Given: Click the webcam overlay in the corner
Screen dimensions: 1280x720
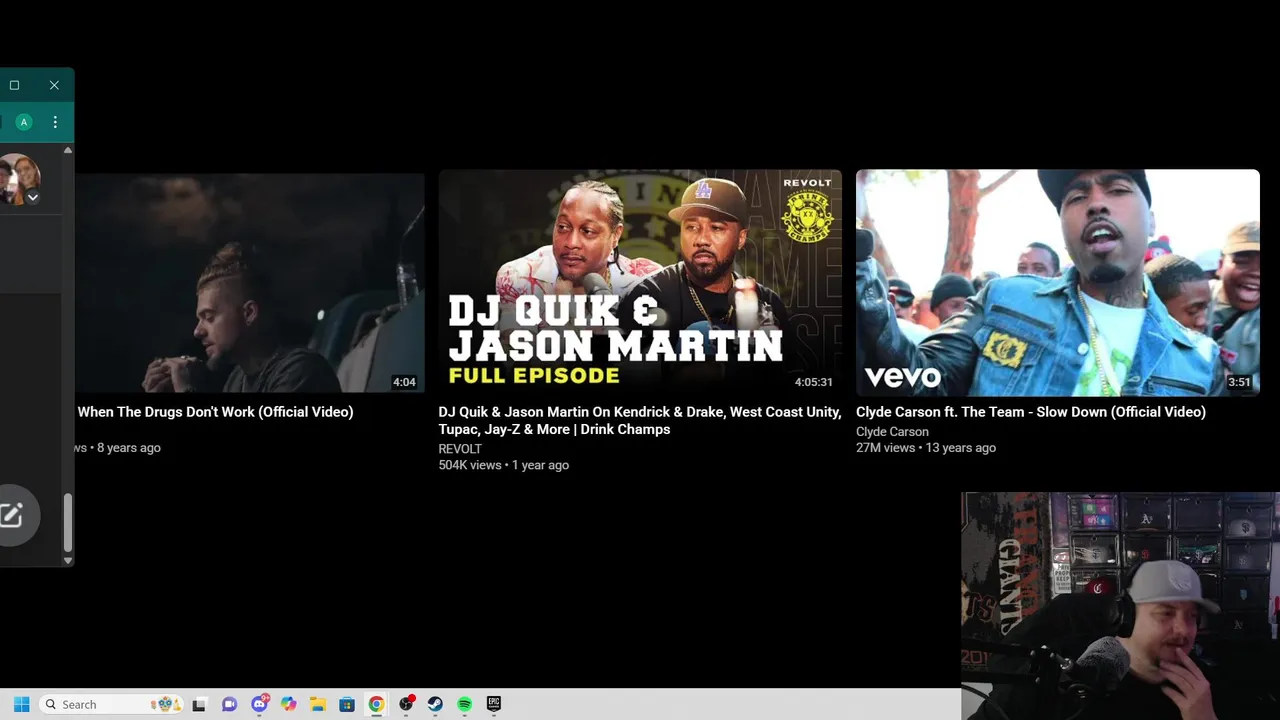Looking at the screenshot, I should [1120, 605].
